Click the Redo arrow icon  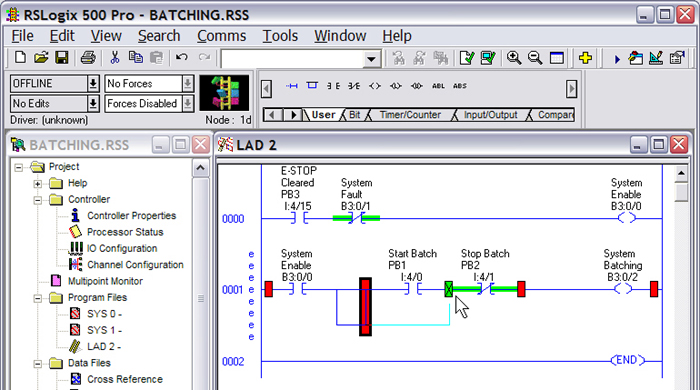tap(204, 58)
